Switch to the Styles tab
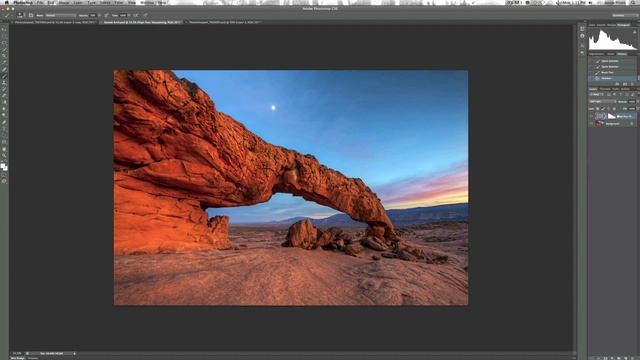 (x=611, y=54)
